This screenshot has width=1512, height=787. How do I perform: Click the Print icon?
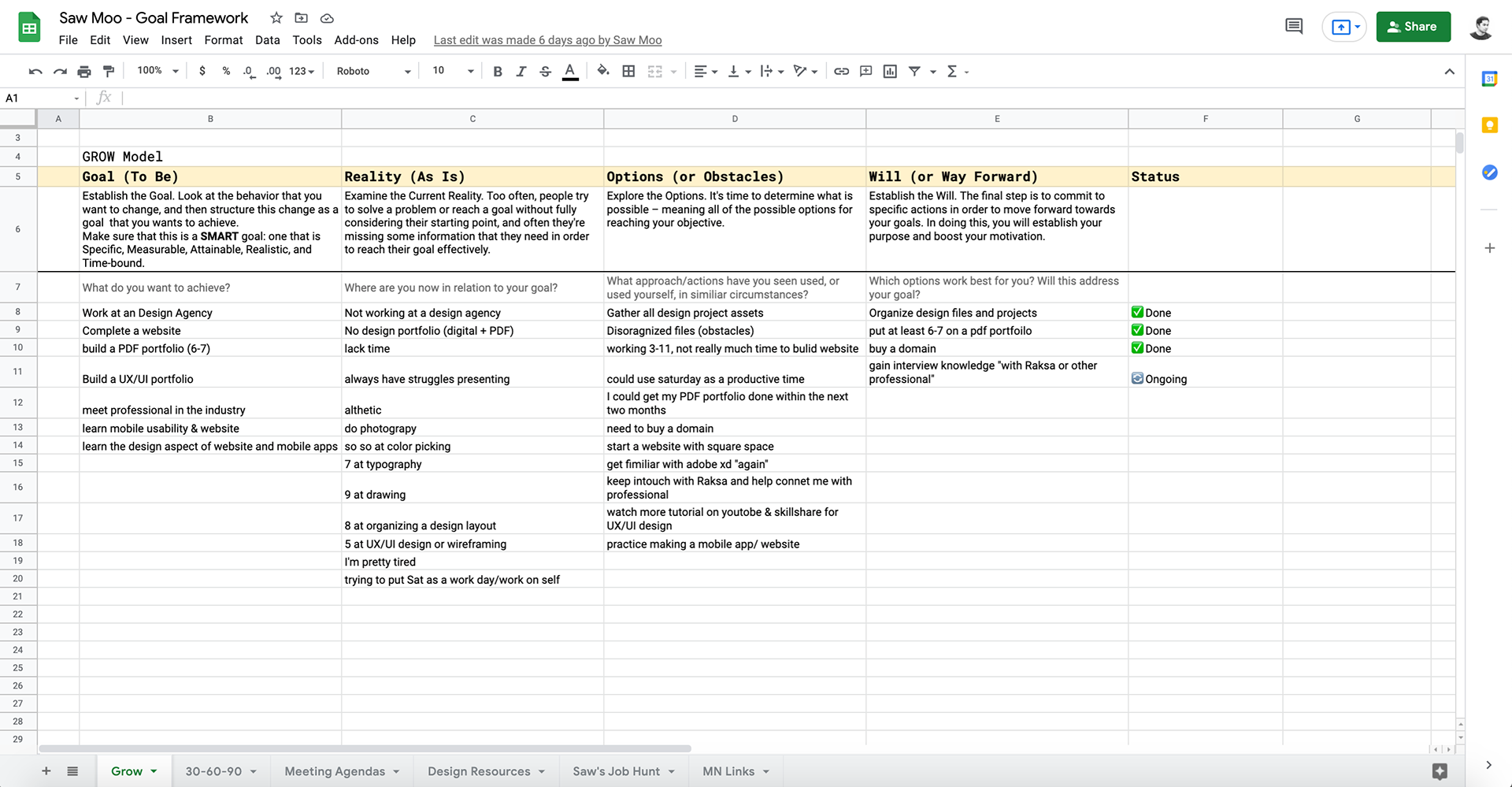point(84,72)
